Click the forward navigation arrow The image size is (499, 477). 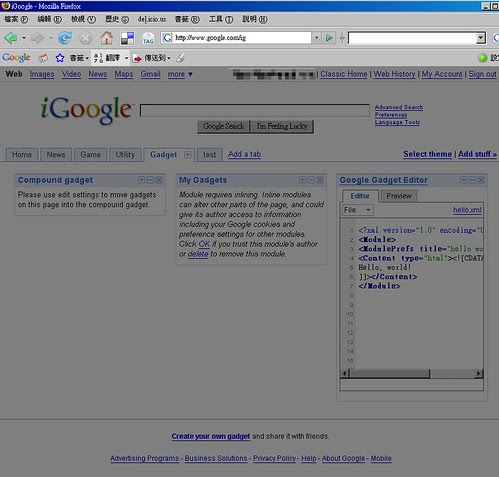point(37,38)
